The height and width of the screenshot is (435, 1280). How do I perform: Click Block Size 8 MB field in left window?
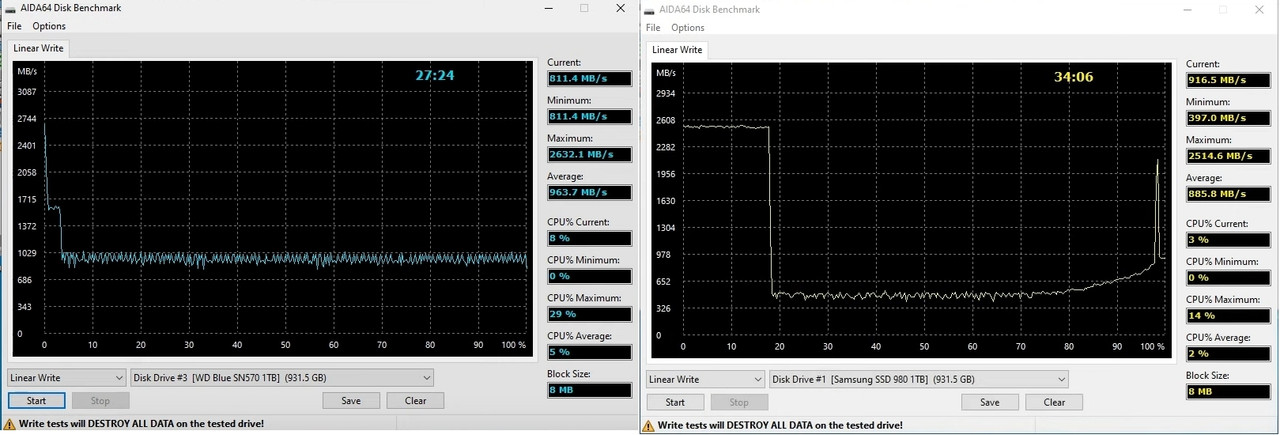coord(590,390)
